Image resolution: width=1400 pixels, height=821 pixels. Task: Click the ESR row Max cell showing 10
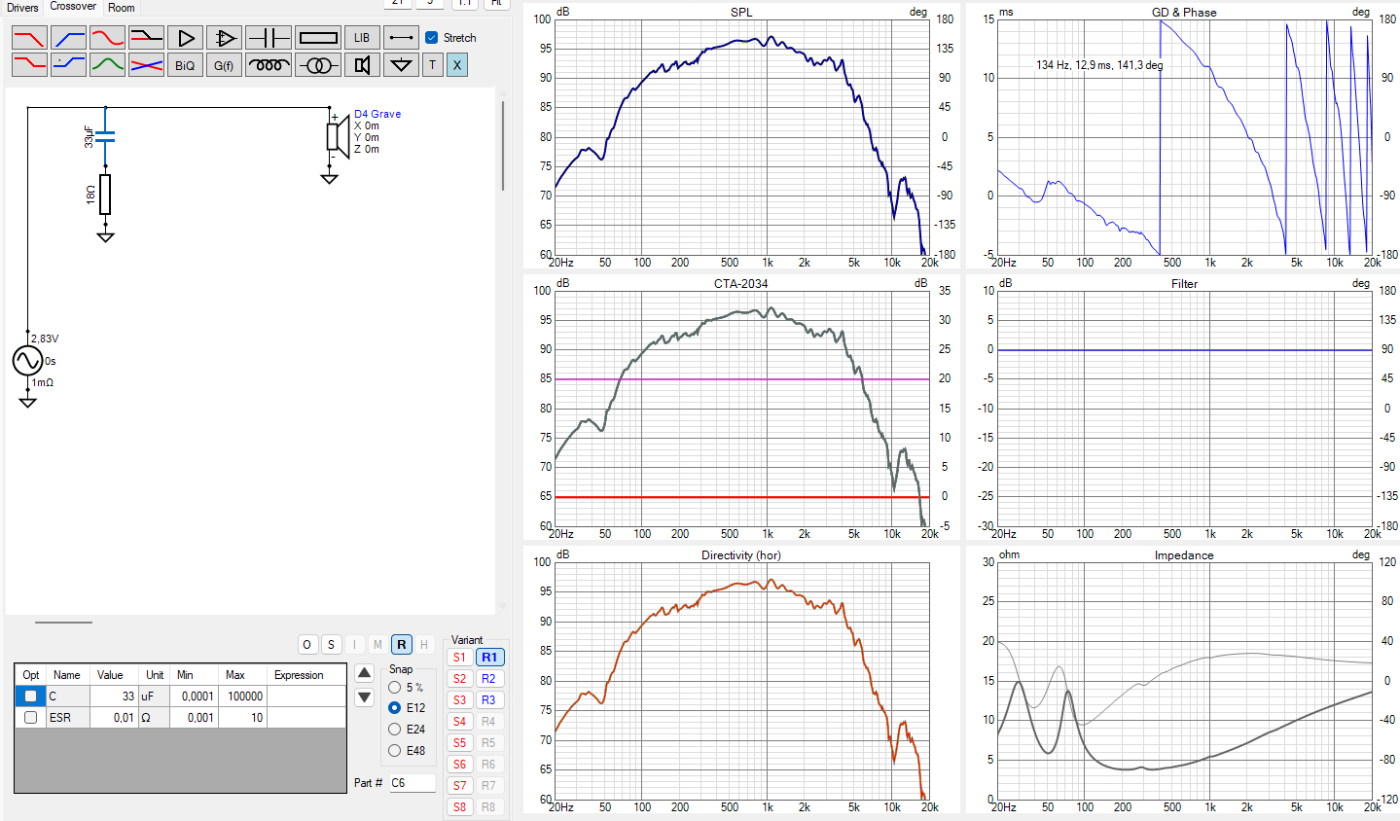244,717
